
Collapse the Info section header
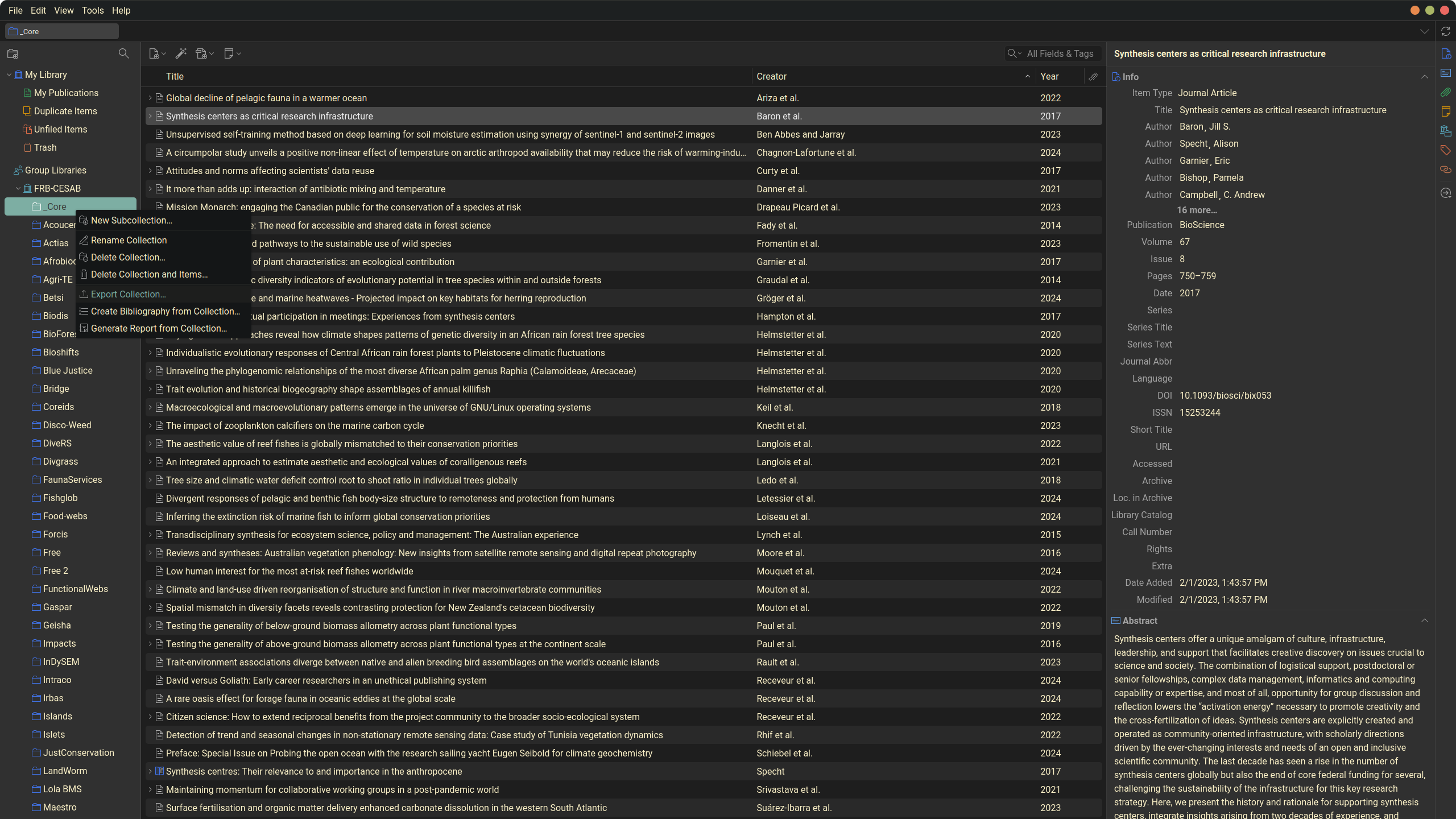click(x=1424, y=77)
